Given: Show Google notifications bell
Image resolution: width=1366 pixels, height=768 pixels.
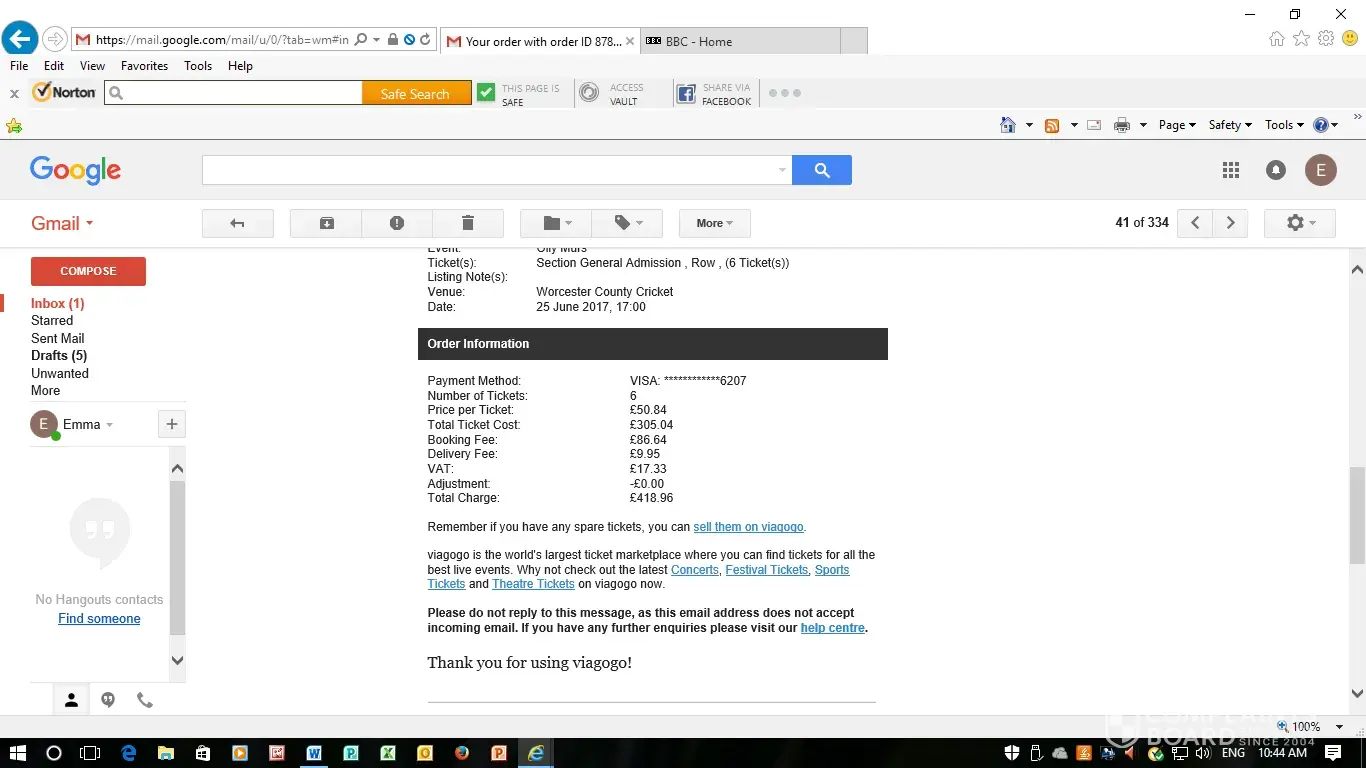Looking at the screenshot, I should coord(1276,170).
